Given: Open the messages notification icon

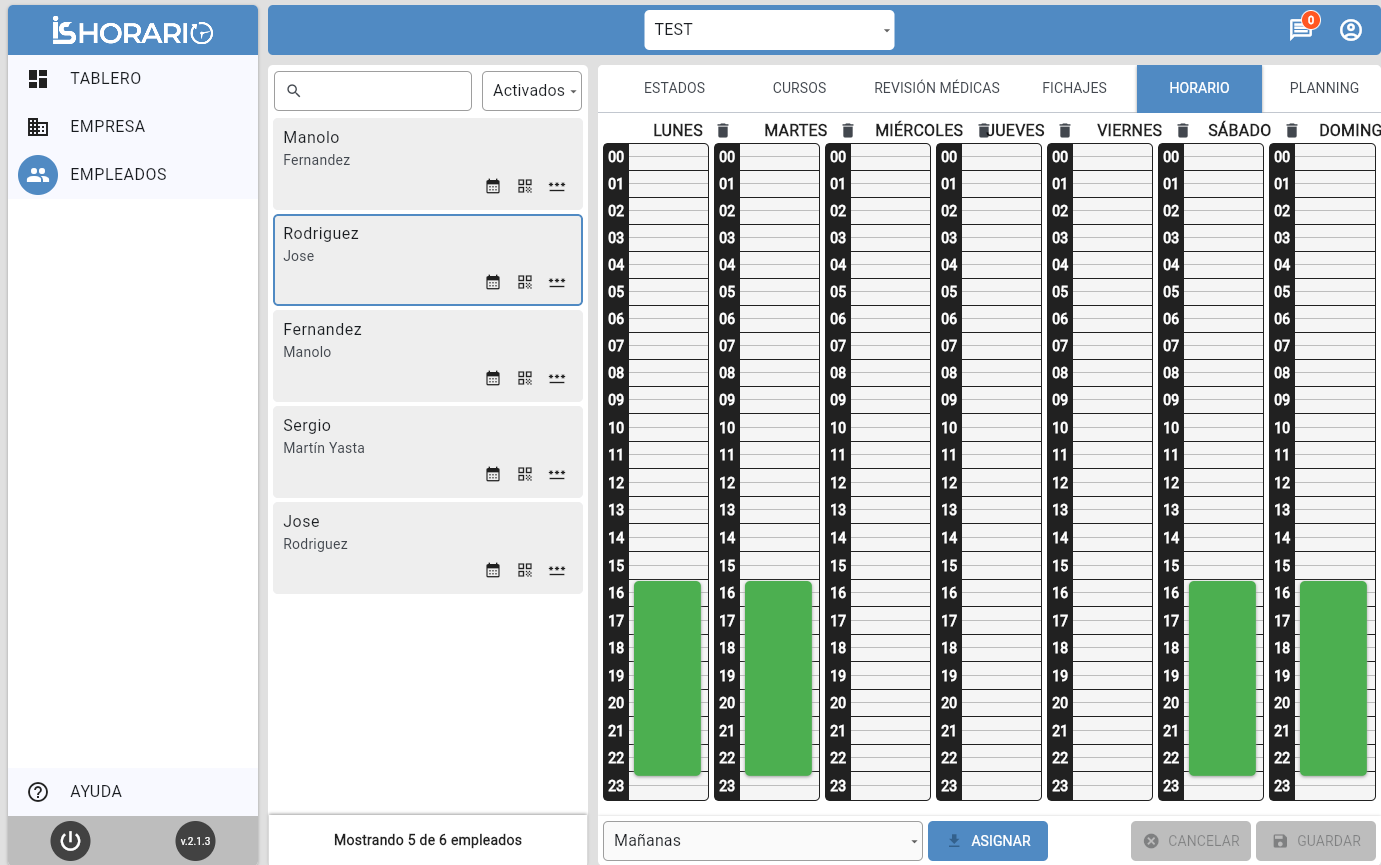Looking at the screenshot, I should [x=1300, y=30].
